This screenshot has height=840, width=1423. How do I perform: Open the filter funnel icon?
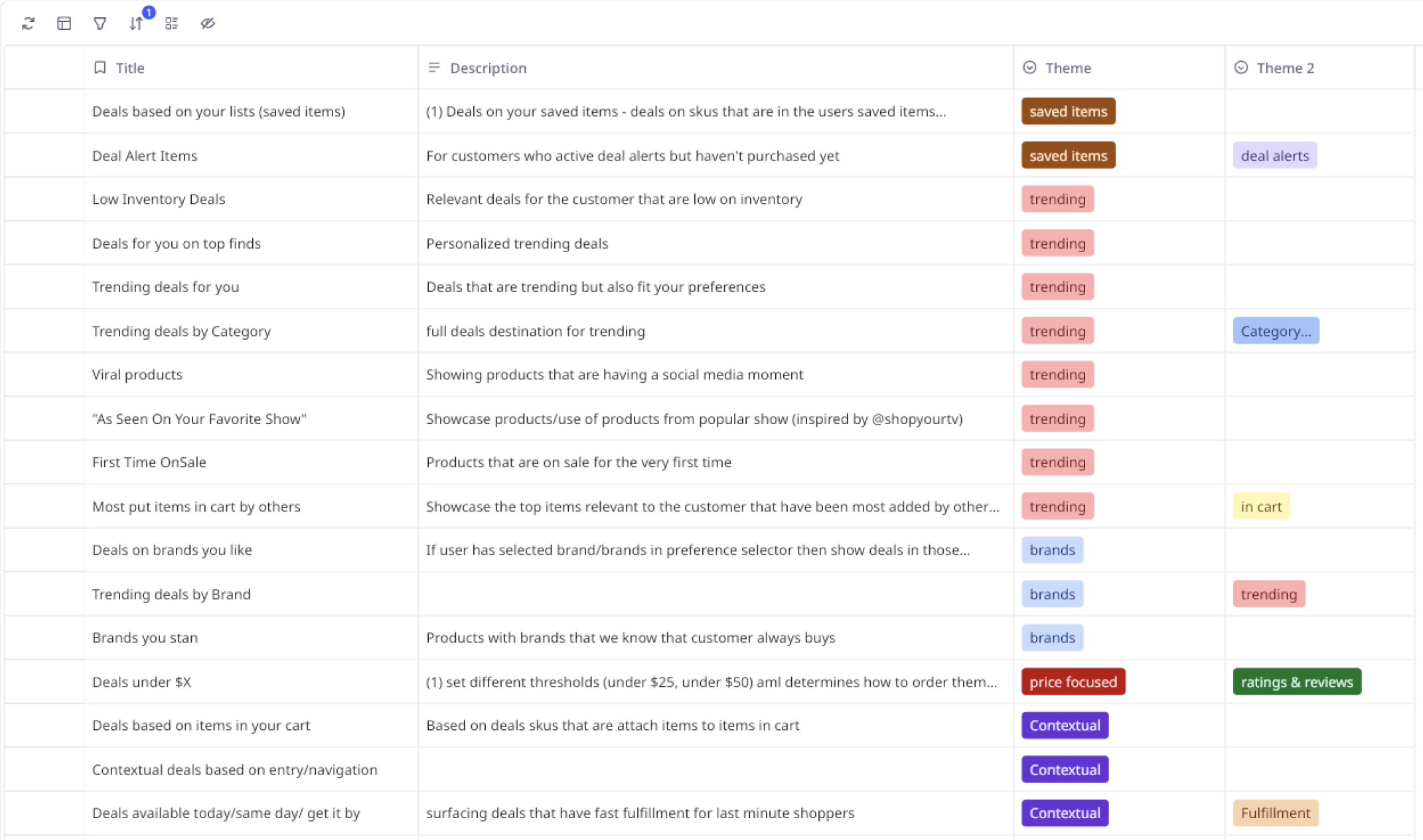pos(100,24)
